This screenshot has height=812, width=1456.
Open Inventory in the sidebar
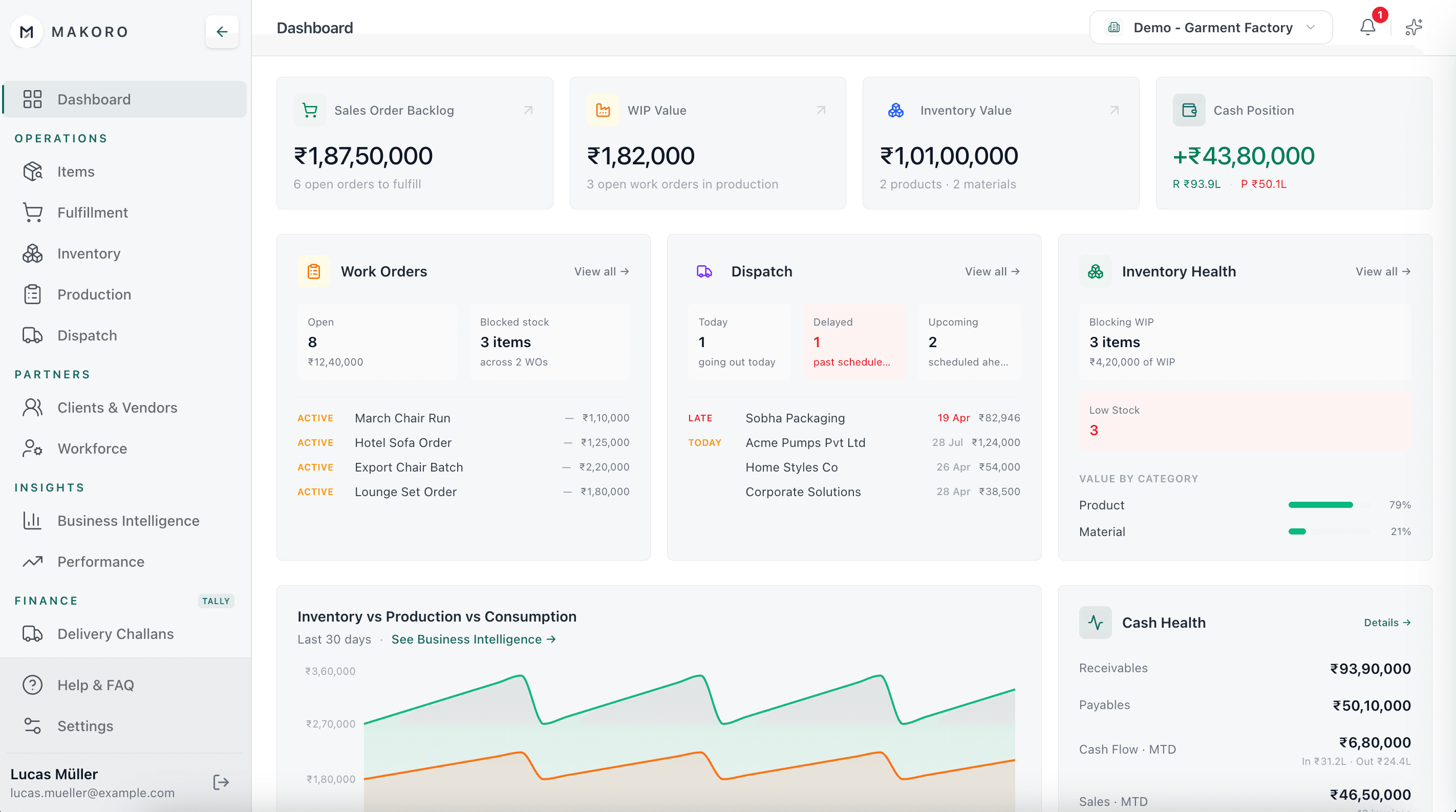click(125, 254)
